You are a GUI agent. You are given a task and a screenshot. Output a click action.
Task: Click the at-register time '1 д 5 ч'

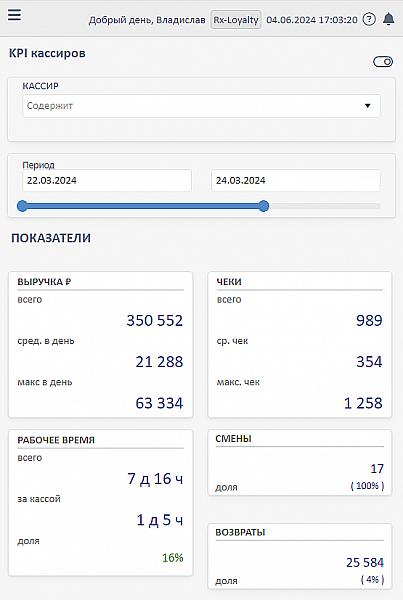pyautogui.click(x=160, y=520)
